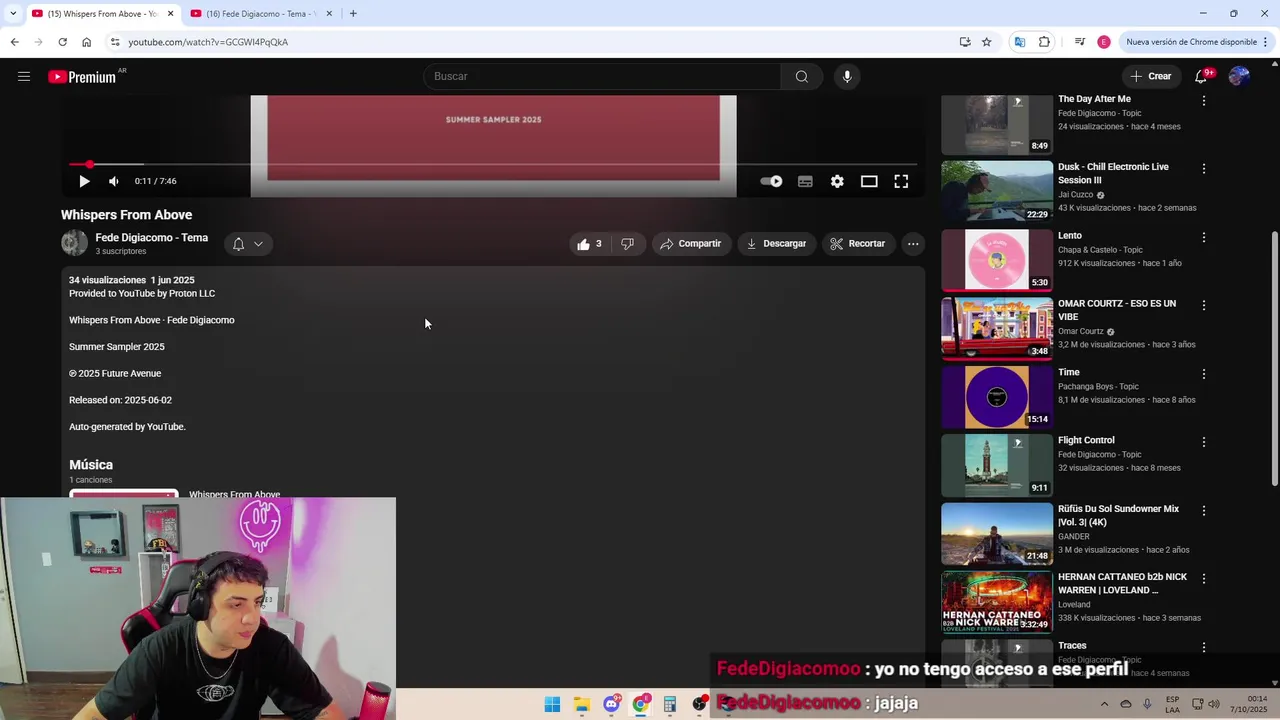This screenshot has width=1280, height=720.
Task: Open options for The Day After Me
Action: pyautogui.click(x=1204, y=101)
